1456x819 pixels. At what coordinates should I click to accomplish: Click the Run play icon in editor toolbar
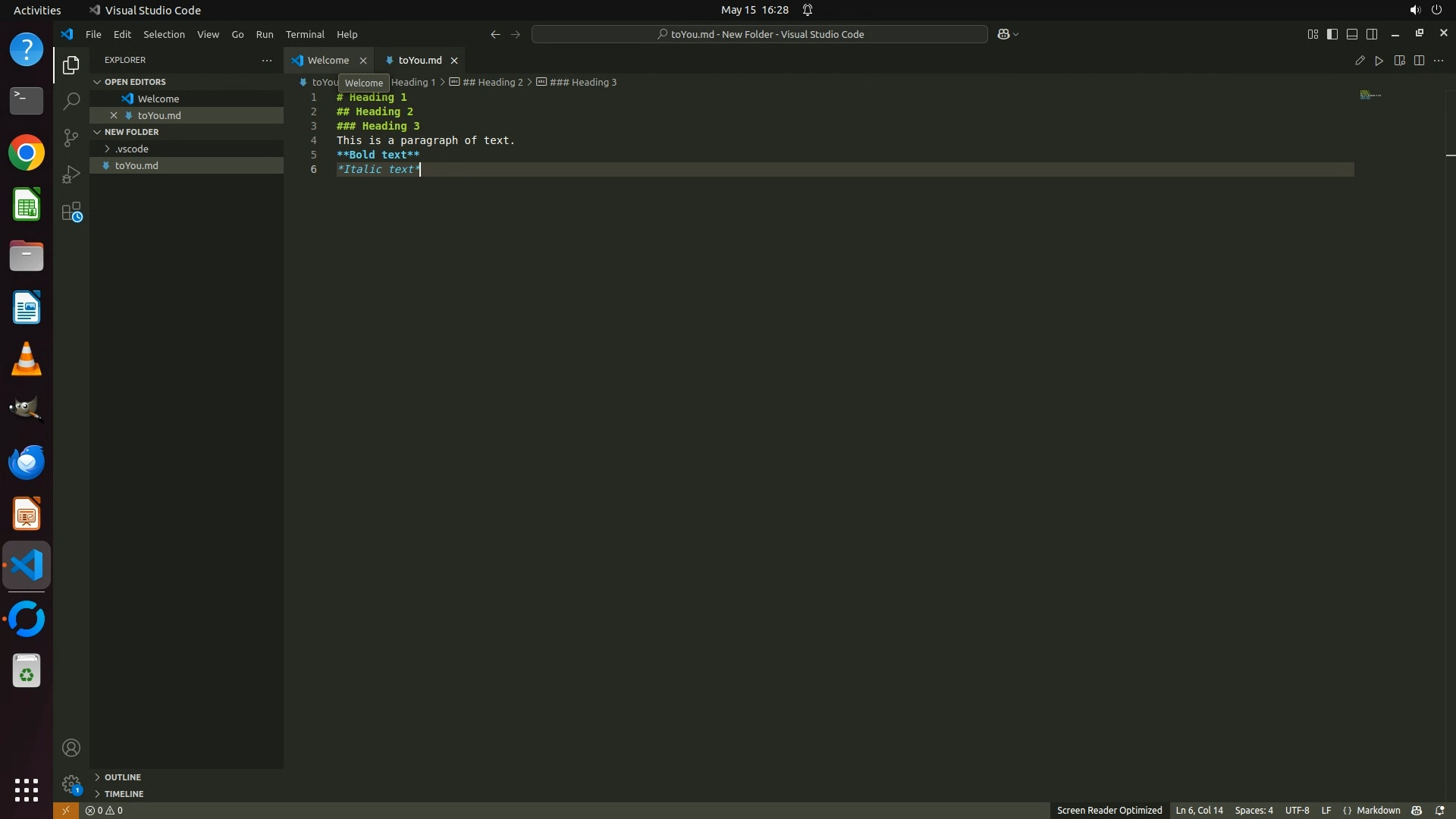[x=1379, y=61]
